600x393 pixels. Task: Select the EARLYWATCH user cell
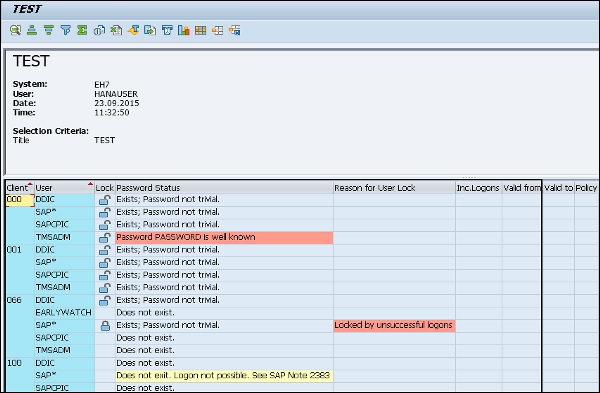click(64, 313)
